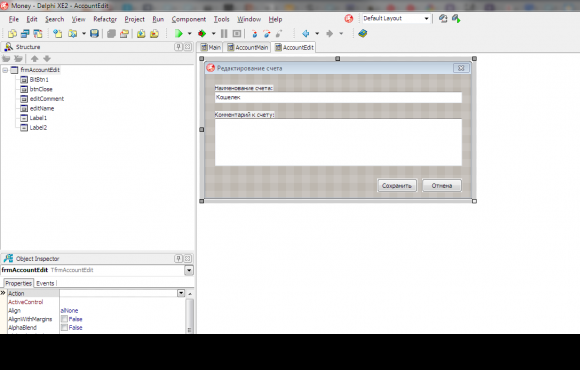Open the Default Layout dropdown

426,18
